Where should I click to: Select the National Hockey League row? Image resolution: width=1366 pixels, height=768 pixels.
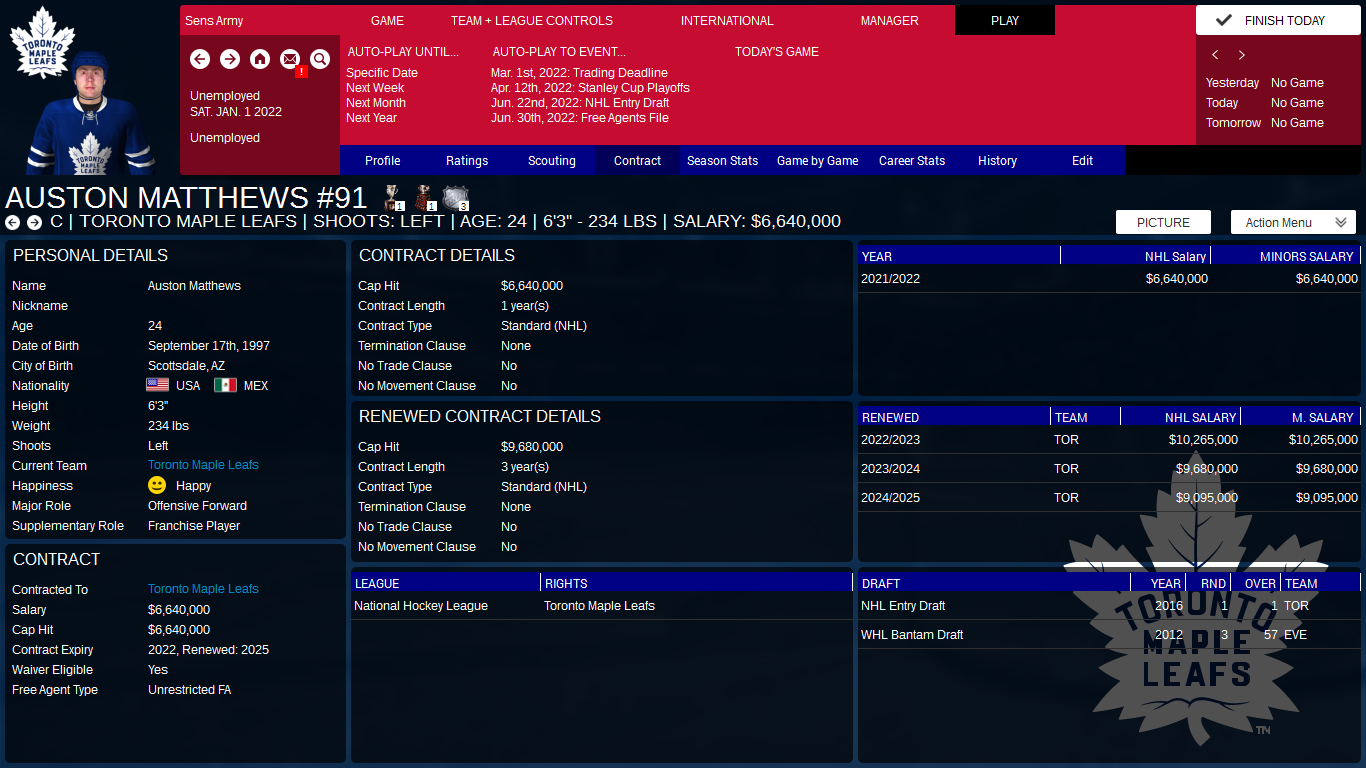click(602, 606)
